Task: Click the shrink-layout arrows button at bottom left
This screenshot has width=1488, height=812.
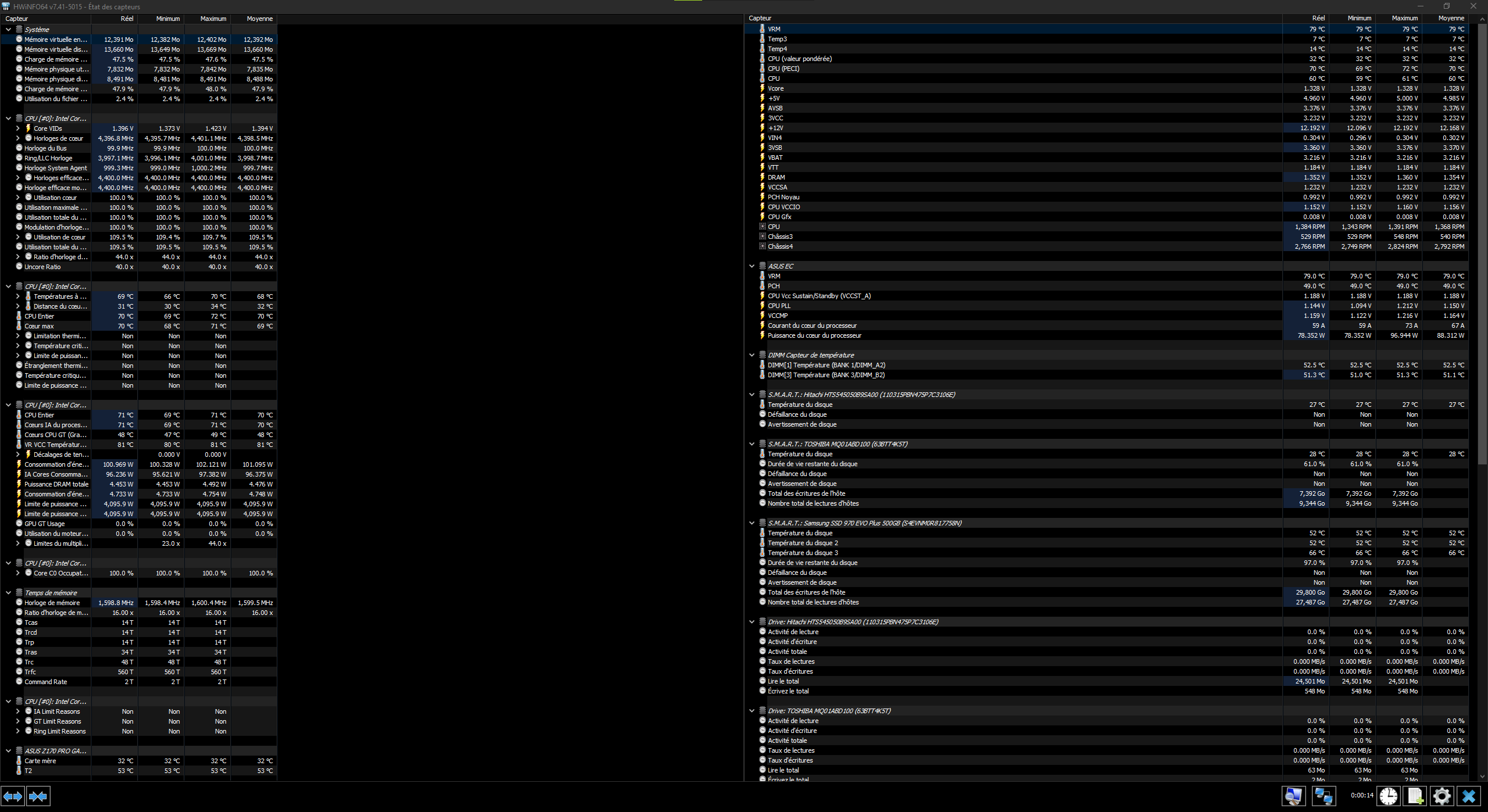Action: pyautogui.click(x=38, y=796)
